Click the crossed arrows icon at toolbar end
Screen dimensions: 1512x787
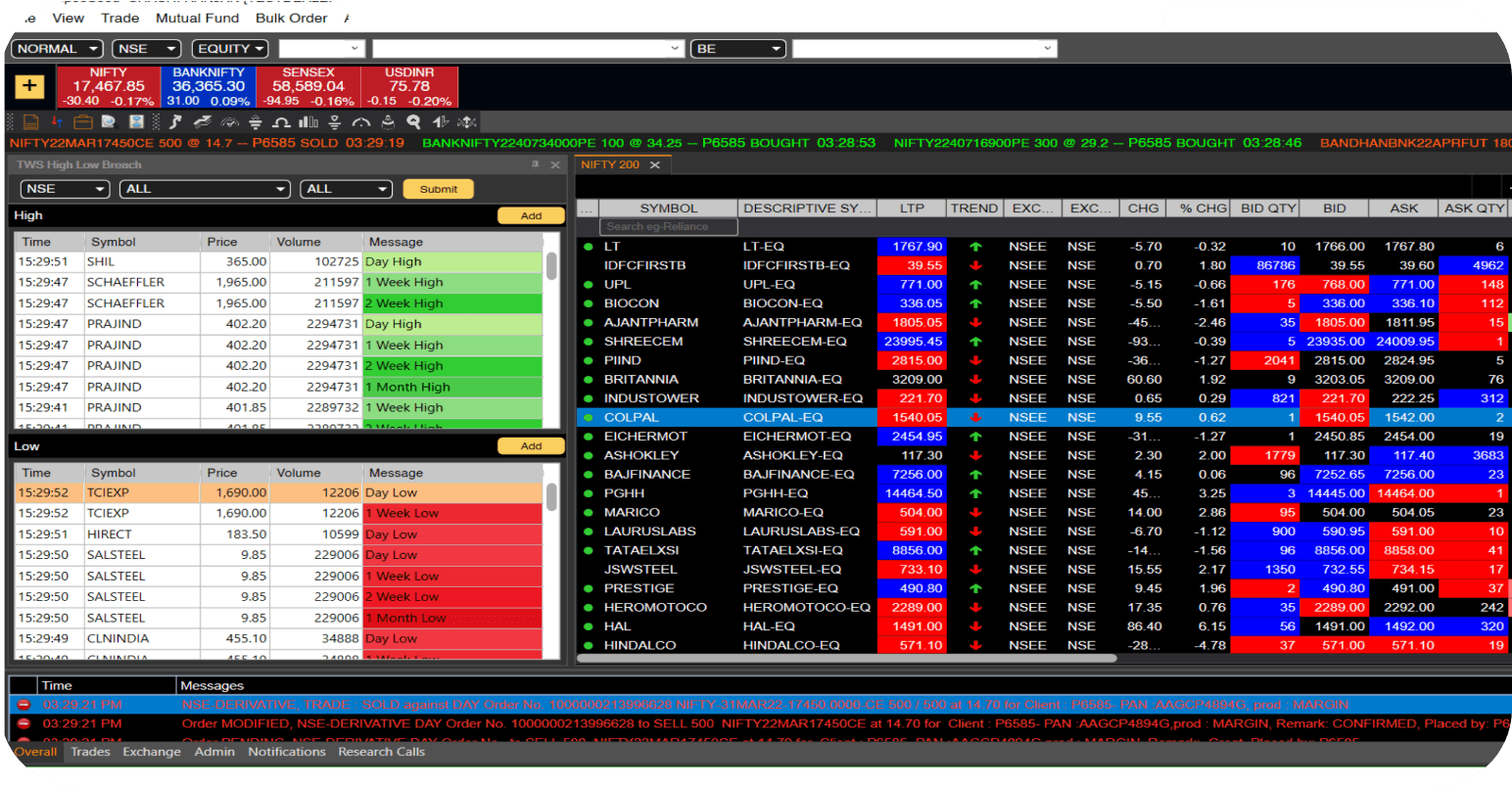tap(467, 121)
